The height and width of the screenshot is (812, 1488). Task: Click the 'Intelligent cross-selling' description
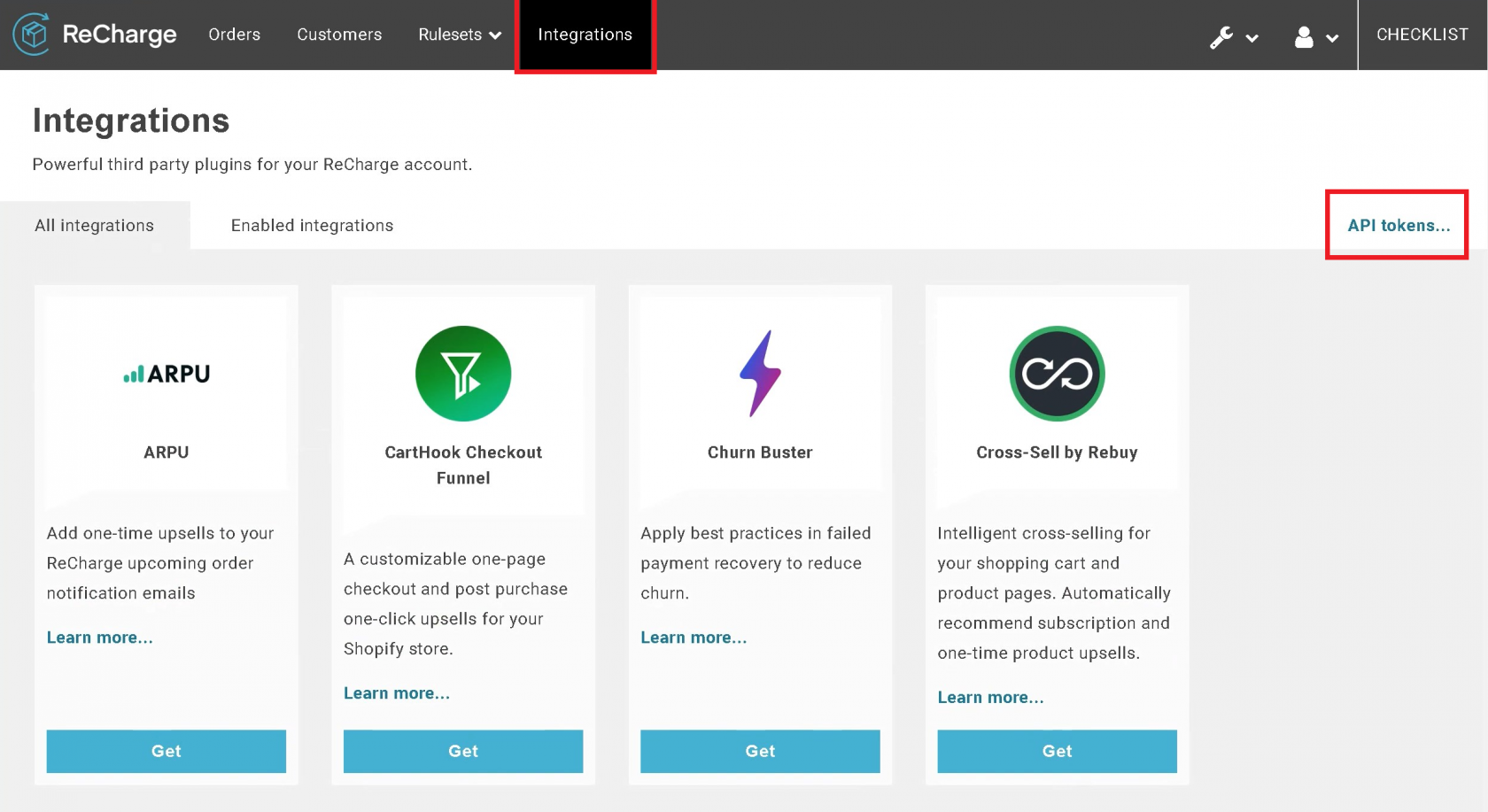pos(1054,593)
